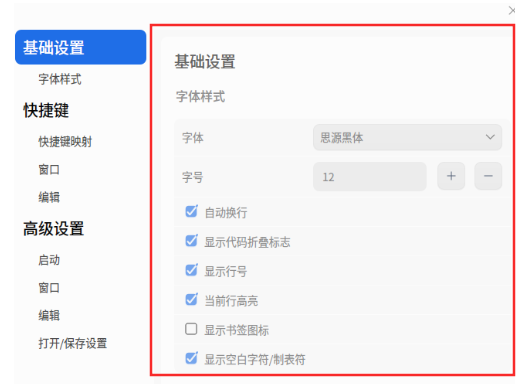Screen dimensions: 523x384
Task: Select 基础设置 in the sidebar
Action: 80,47
